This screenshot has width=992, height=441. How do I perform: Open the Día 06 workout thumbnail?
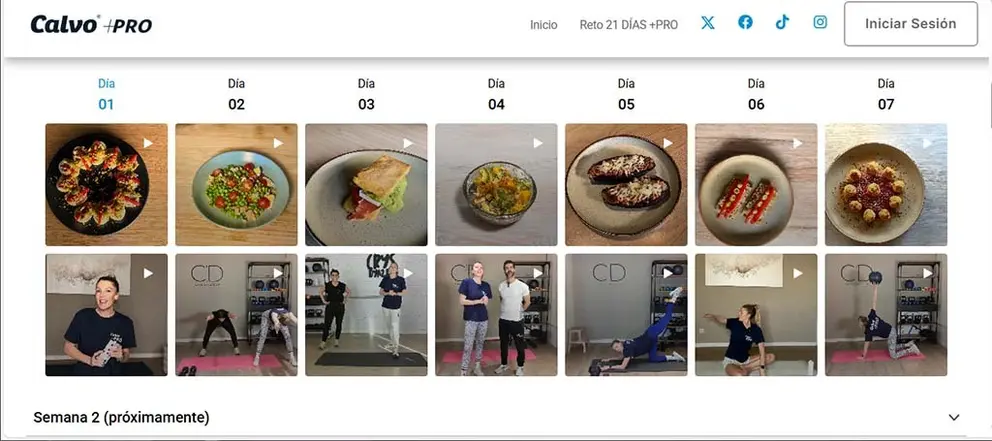point(756,314)
